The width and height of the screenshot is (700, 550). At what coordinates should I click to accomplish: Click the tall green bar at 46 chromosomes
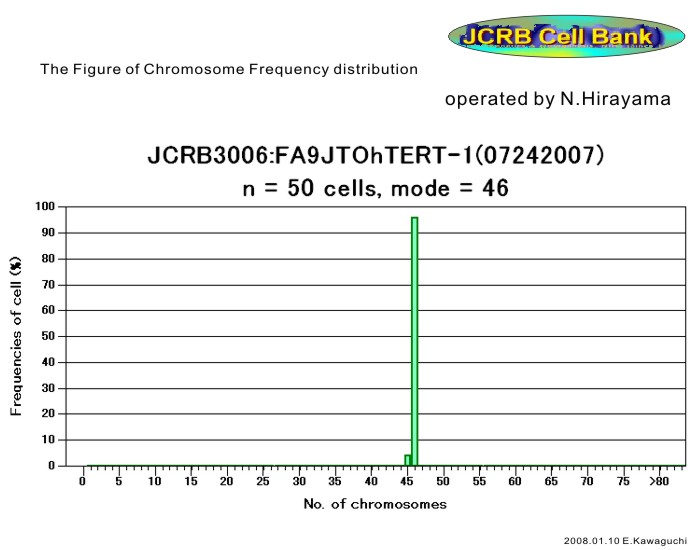click(414, 340)
